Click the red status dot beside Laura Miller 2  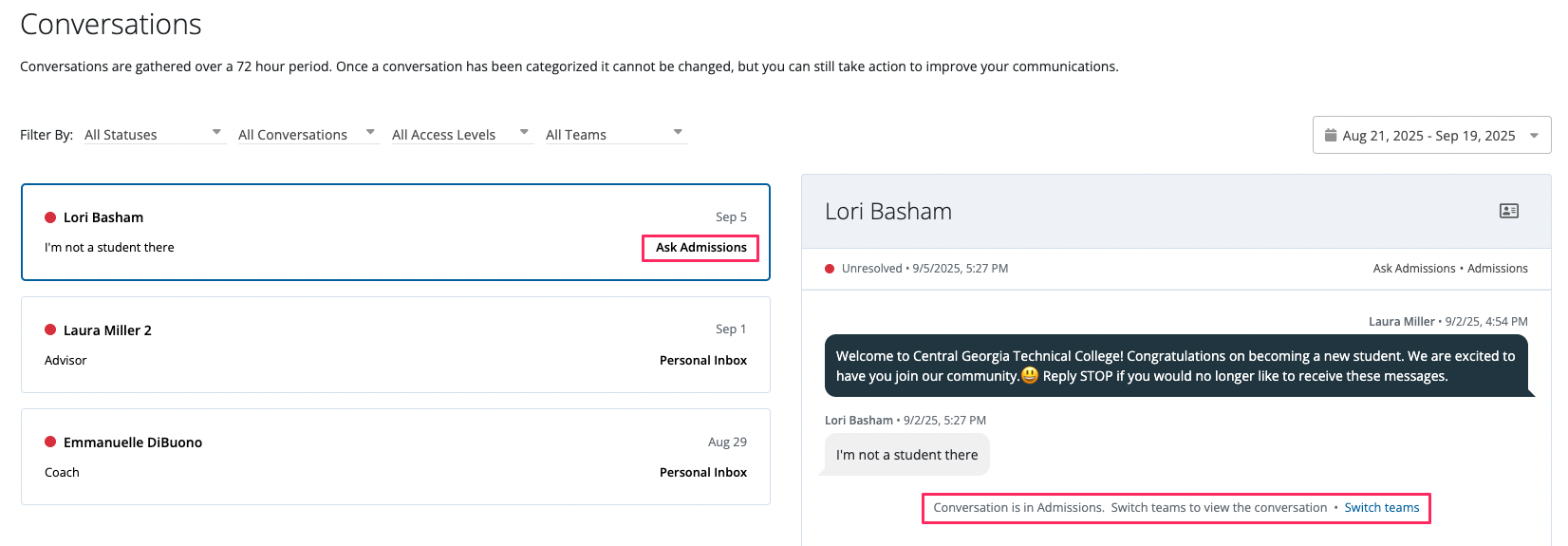click(50, 329)
